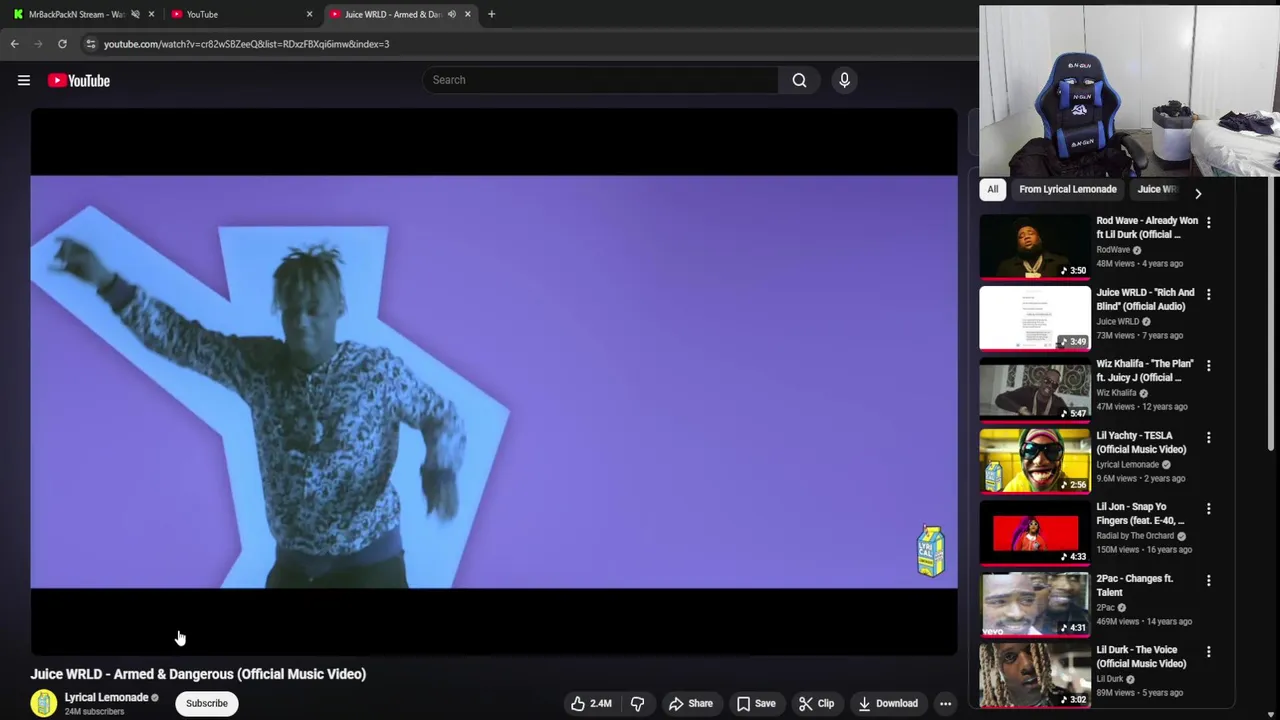Screen dimensions: 1280x720
Task: Download the video
Action: 888,704
